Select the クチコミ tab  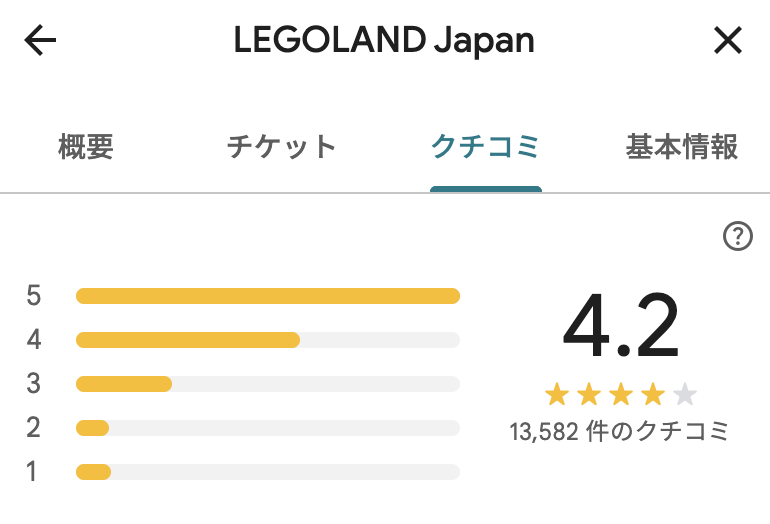pos(485,148)
